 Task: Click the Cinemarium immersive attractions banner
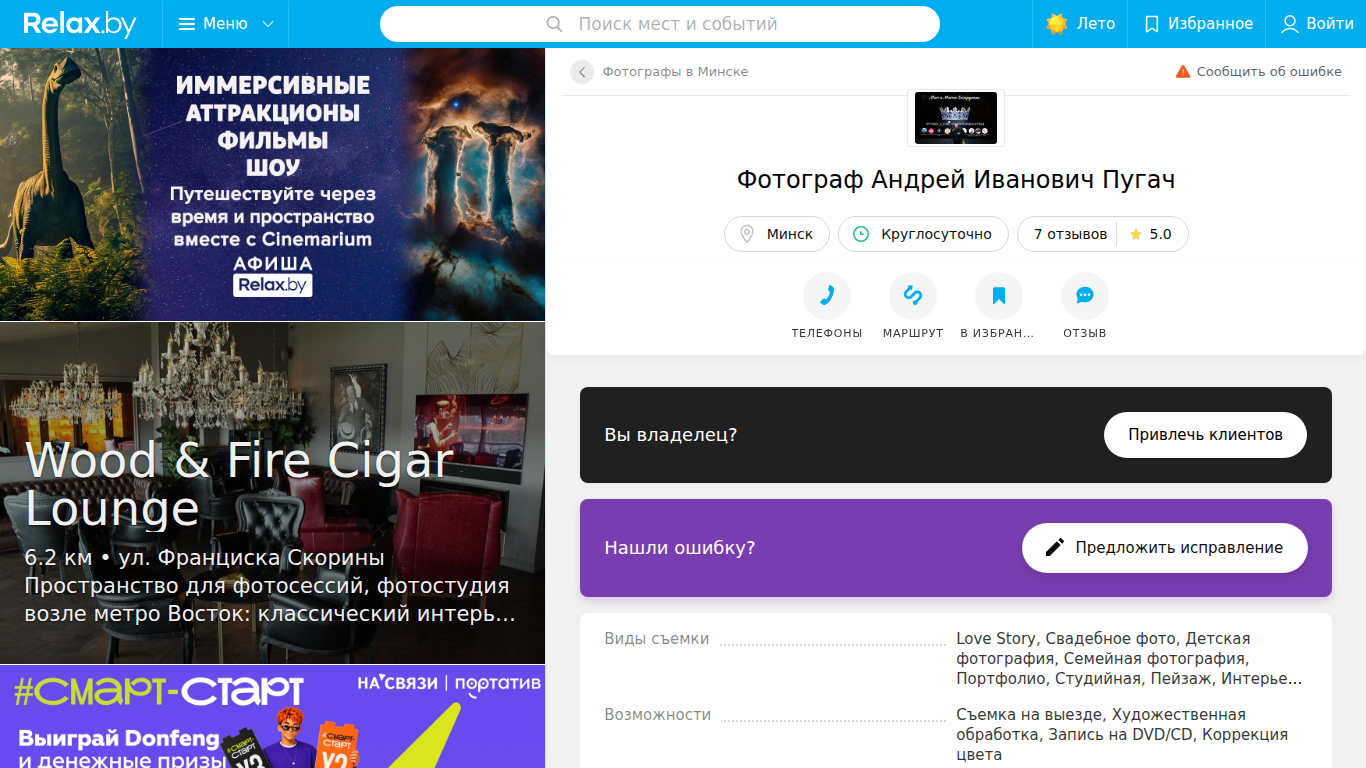click(272, 184)
